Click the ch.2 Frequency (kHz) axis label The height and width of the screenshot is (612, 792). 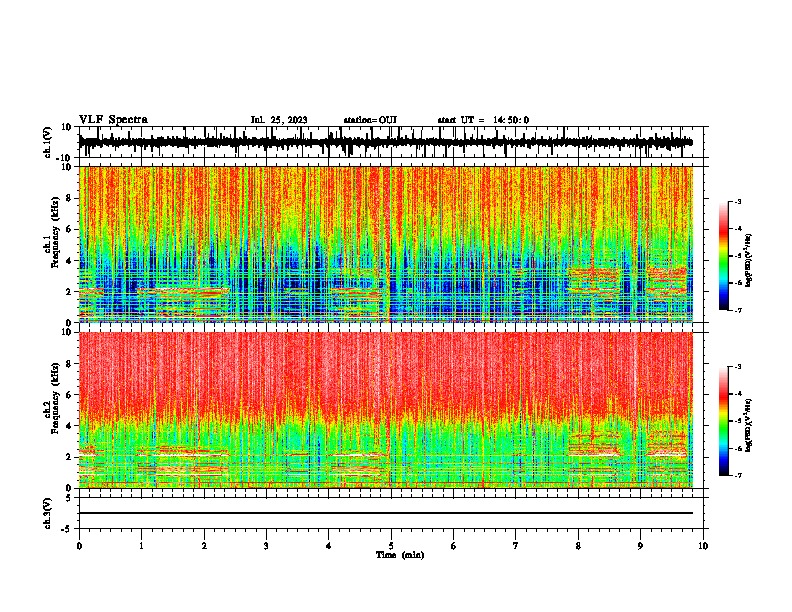pyautogui.click(x=53, y=398)
